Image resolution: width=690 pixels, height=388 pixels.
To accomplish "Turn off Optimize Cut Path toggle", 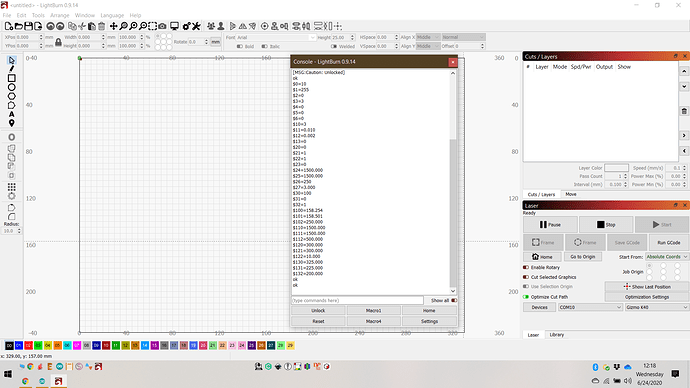I will tap(526, 297).
